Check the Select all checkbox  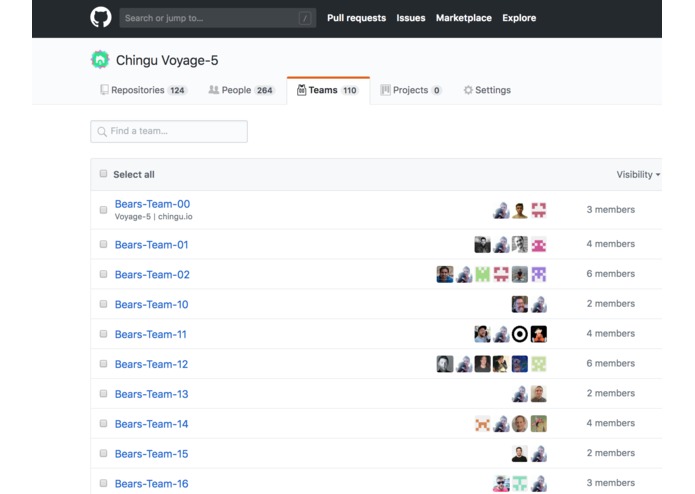[x=103, y=174]
